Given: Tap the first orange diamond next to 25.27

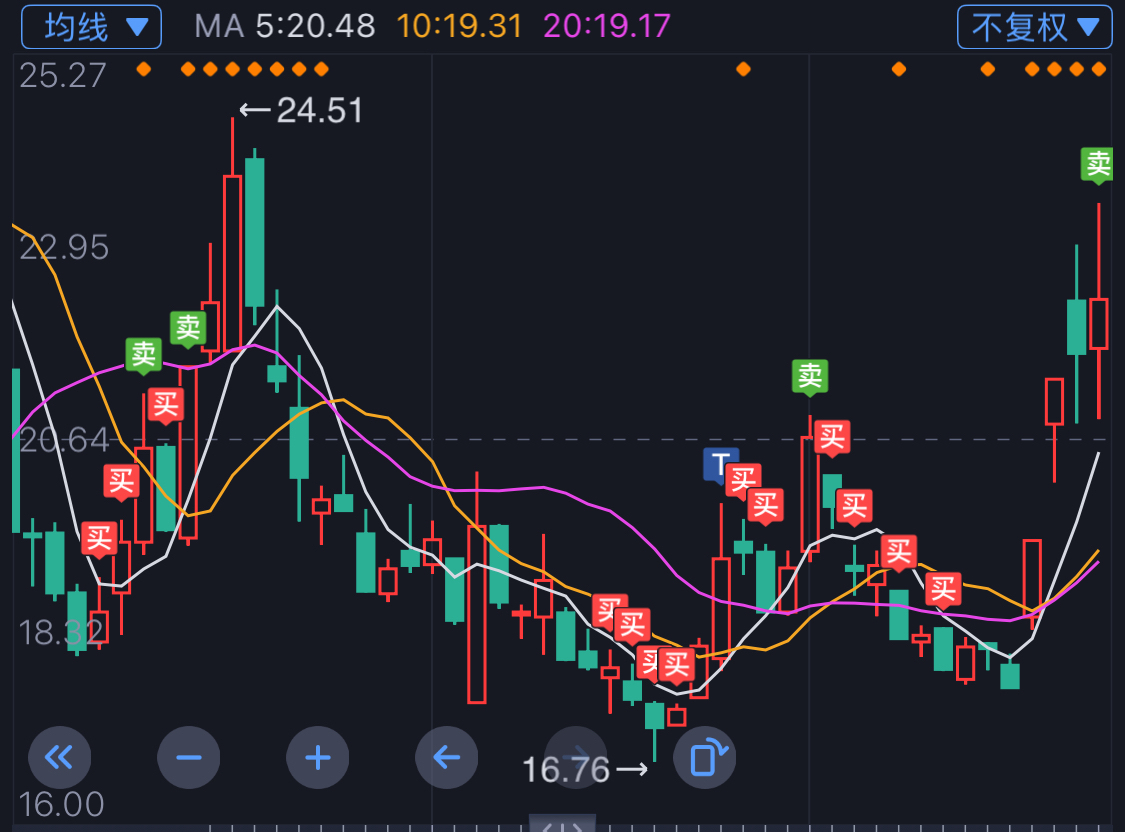Looking at the screenshot, I should click(143, 69).
